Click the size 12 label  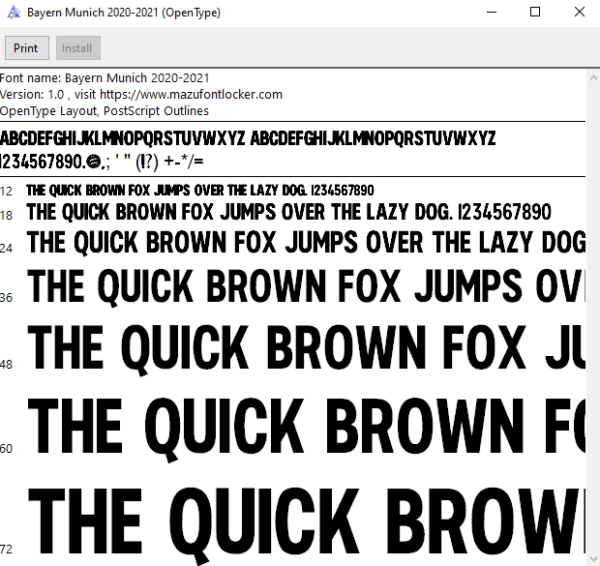click(x=6, y=191)
